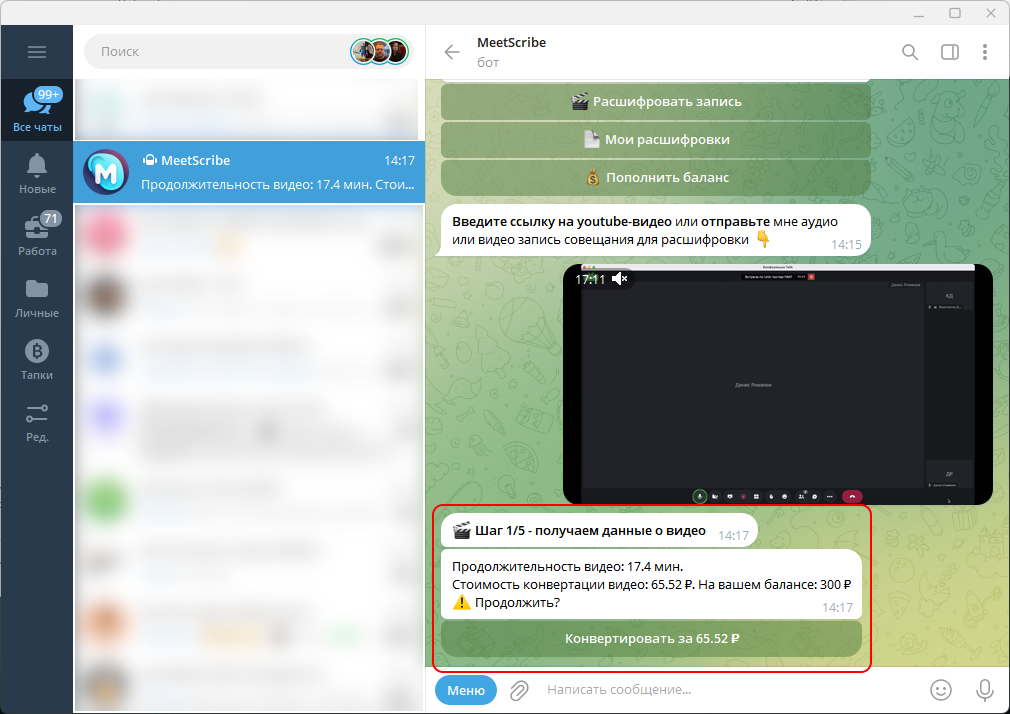Click the Продолжительность видео message
1010x714 pixels.
(651, 584)
